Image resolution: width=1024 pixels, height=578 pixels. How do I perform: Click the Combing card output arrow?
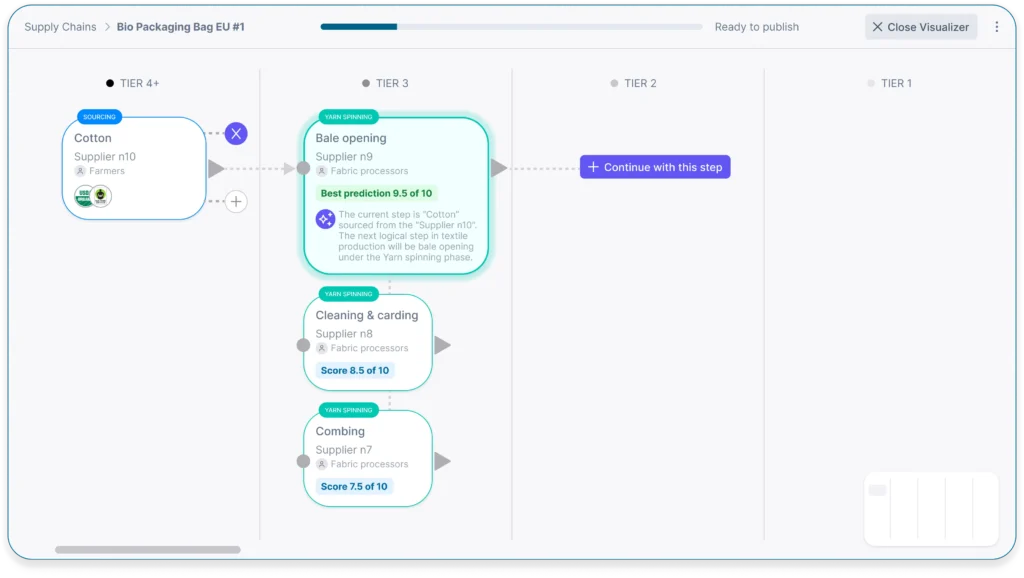442,461
